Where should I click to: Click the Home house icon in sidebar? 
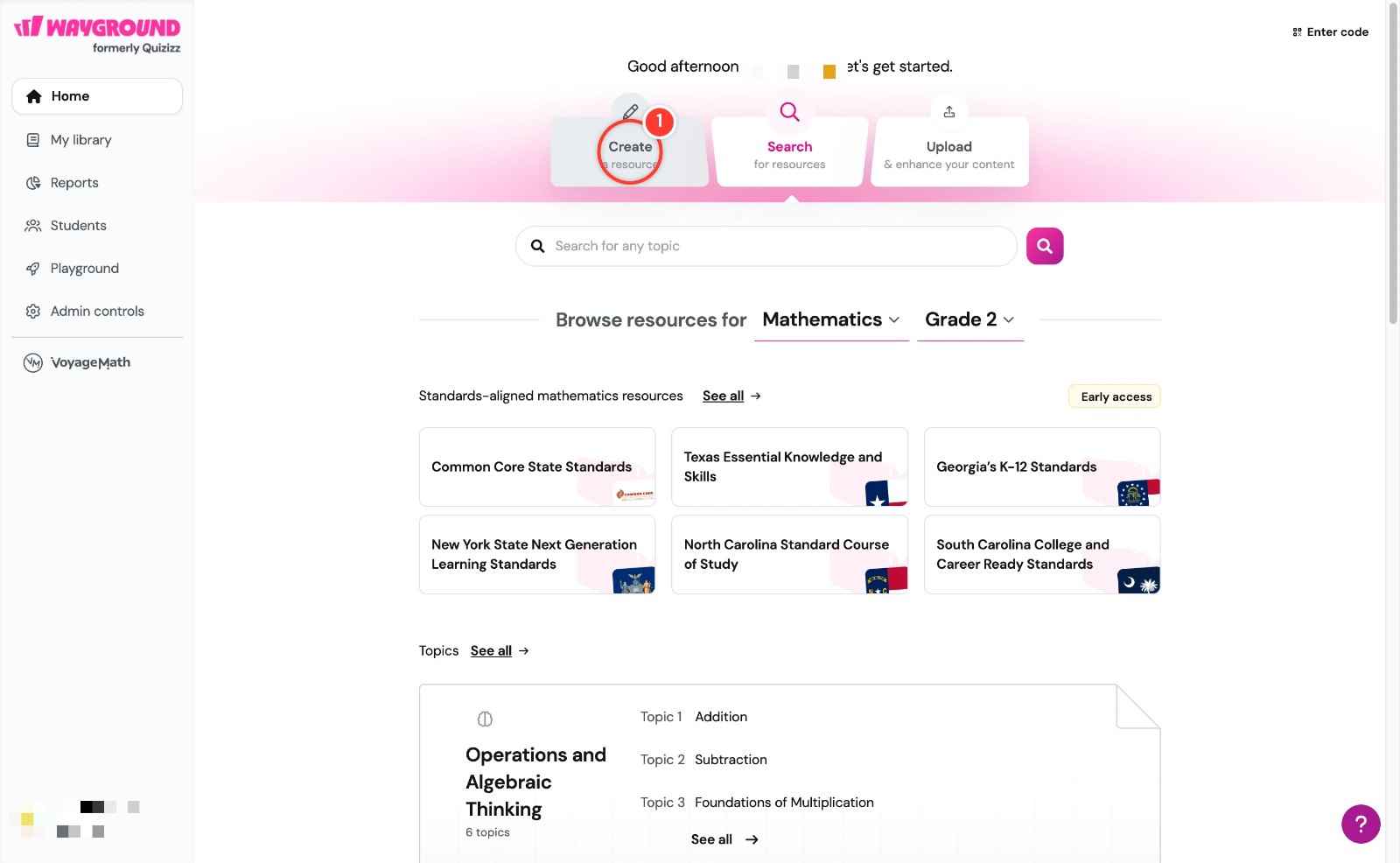[x=34, y=96]
